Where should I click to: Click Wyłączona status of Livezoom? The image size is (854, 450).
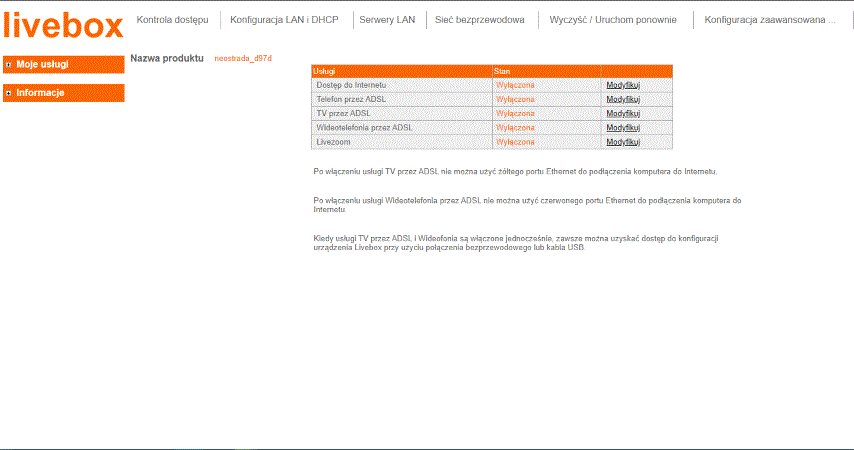(x=515, y=142)
